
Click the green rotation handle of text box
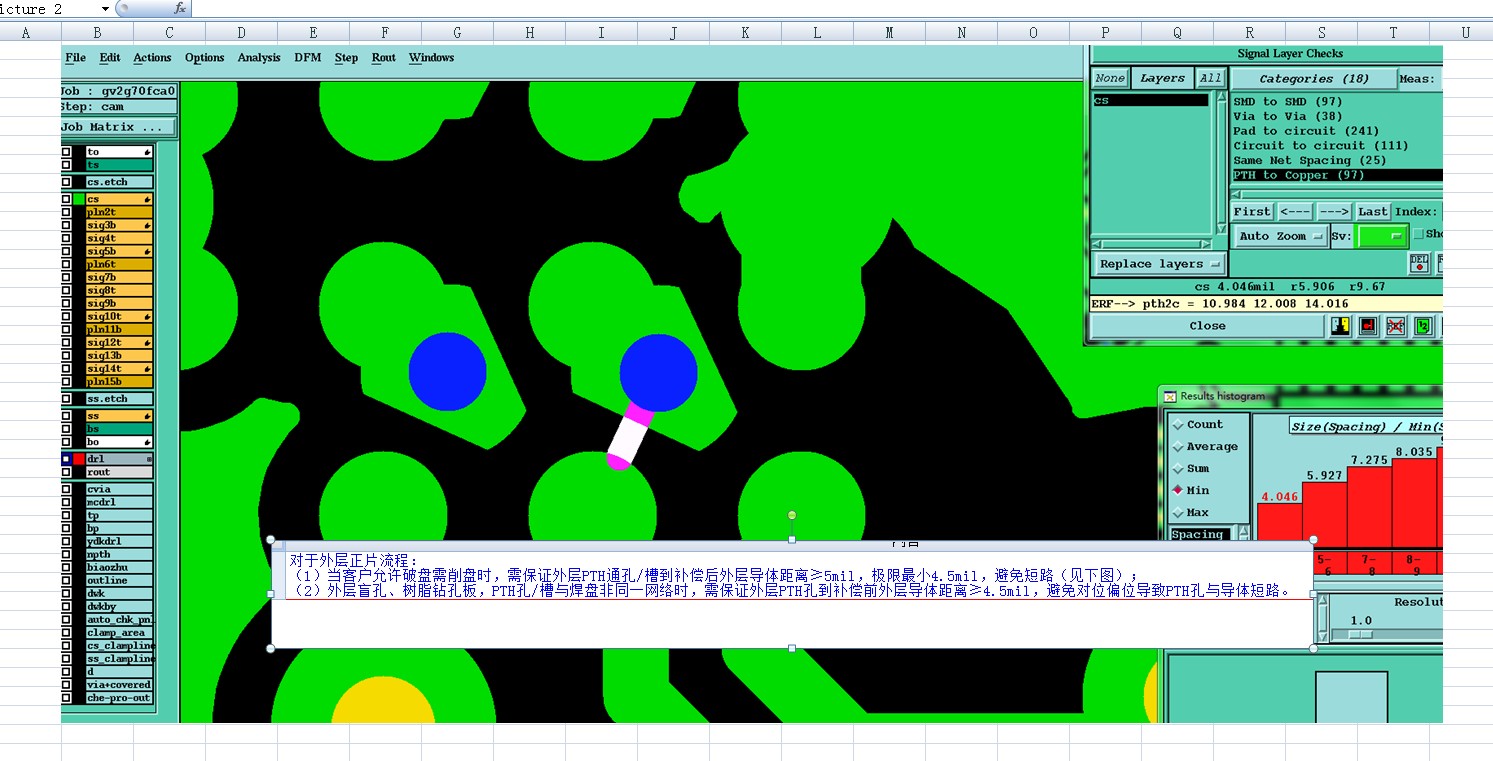point(792,515)
